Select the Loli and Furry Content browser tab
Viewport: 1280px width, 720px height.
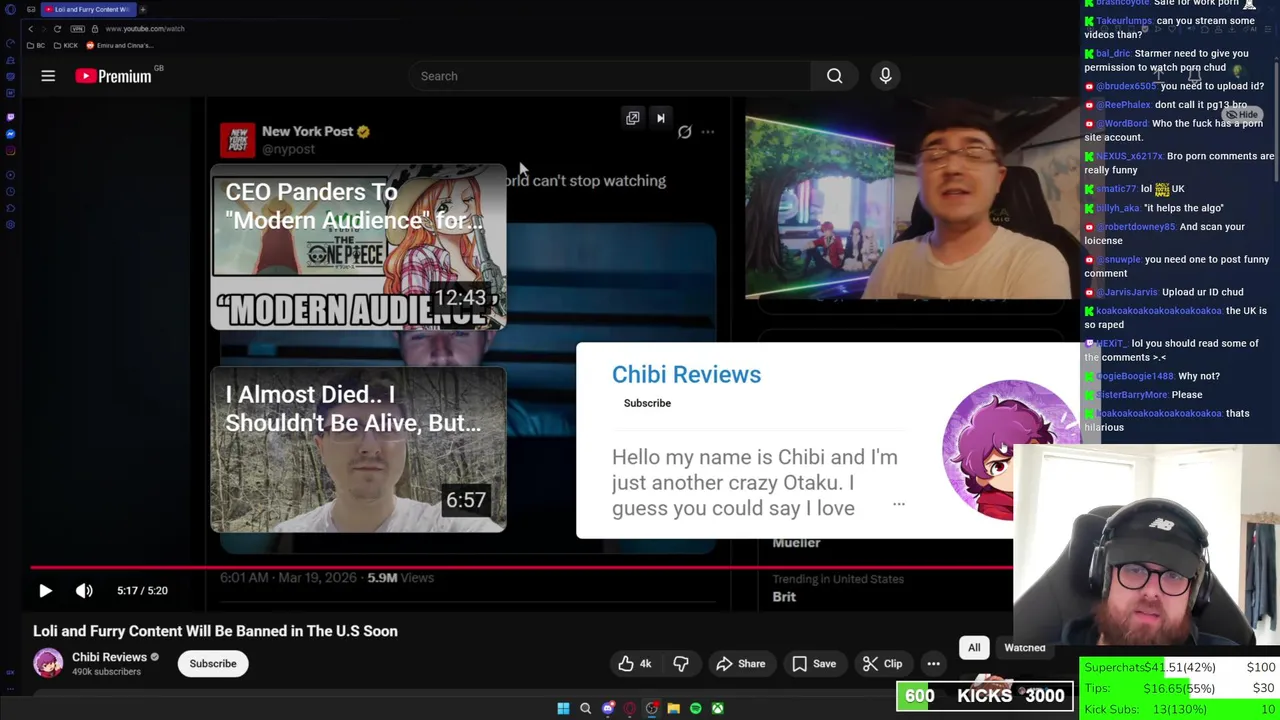[x=88, y=9]
